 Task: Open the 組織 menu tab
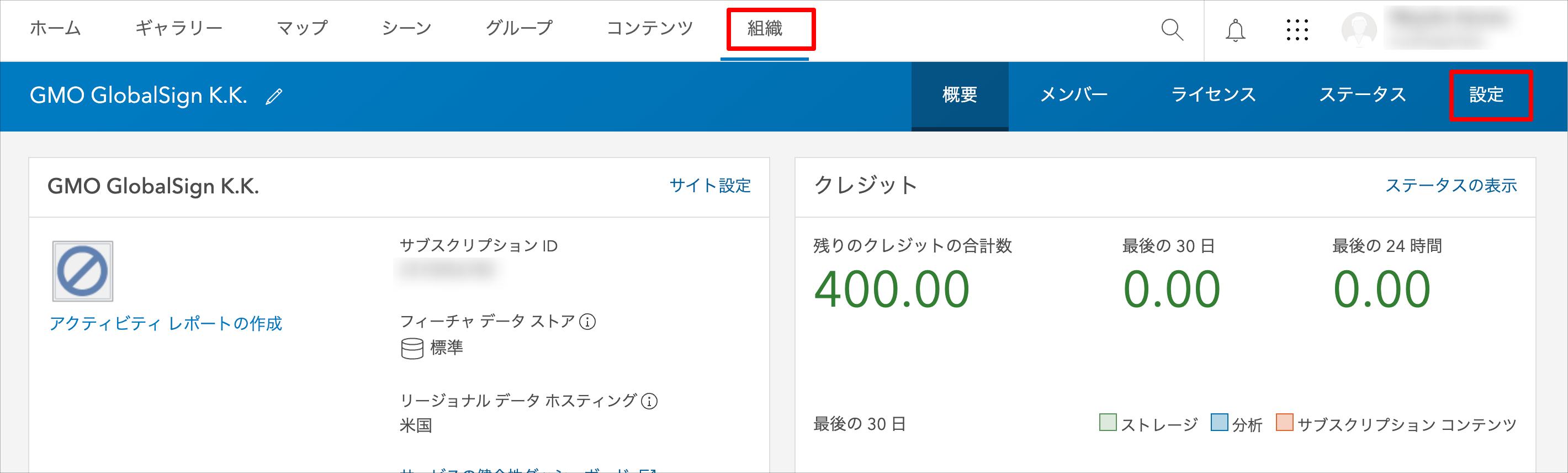(x=765, y=29)
